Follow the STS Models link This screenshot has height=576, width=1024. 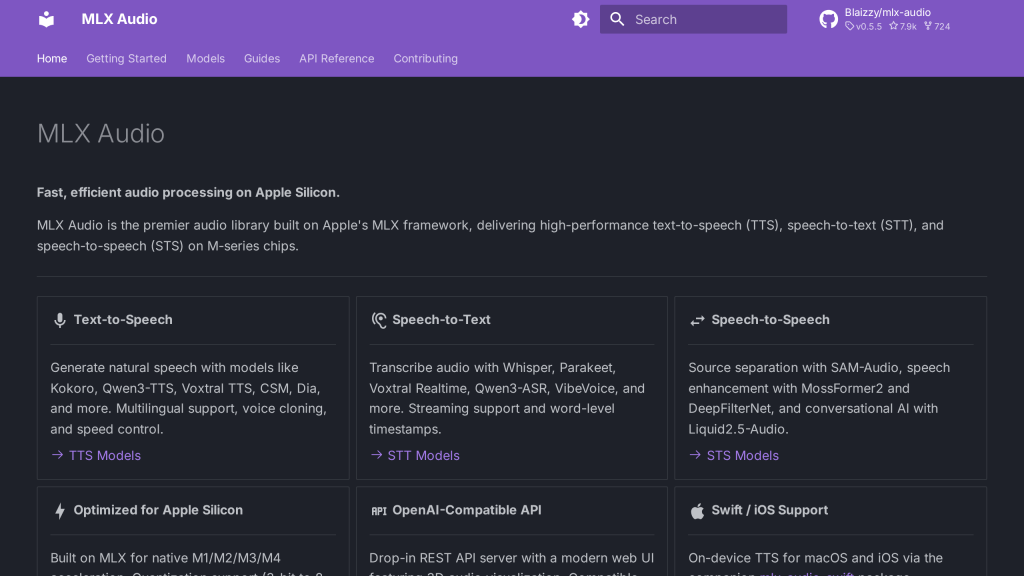pyautogui.click(x=743, y=456)
